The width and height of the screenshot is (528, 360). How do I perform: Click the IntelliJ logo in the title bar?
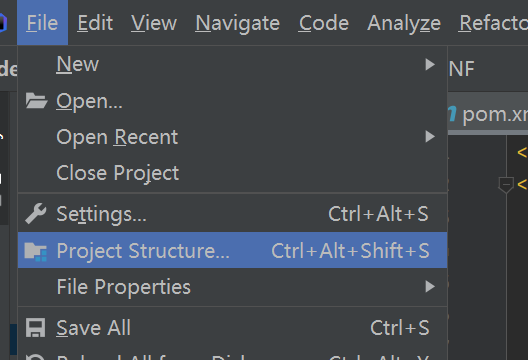pos(3,23)
